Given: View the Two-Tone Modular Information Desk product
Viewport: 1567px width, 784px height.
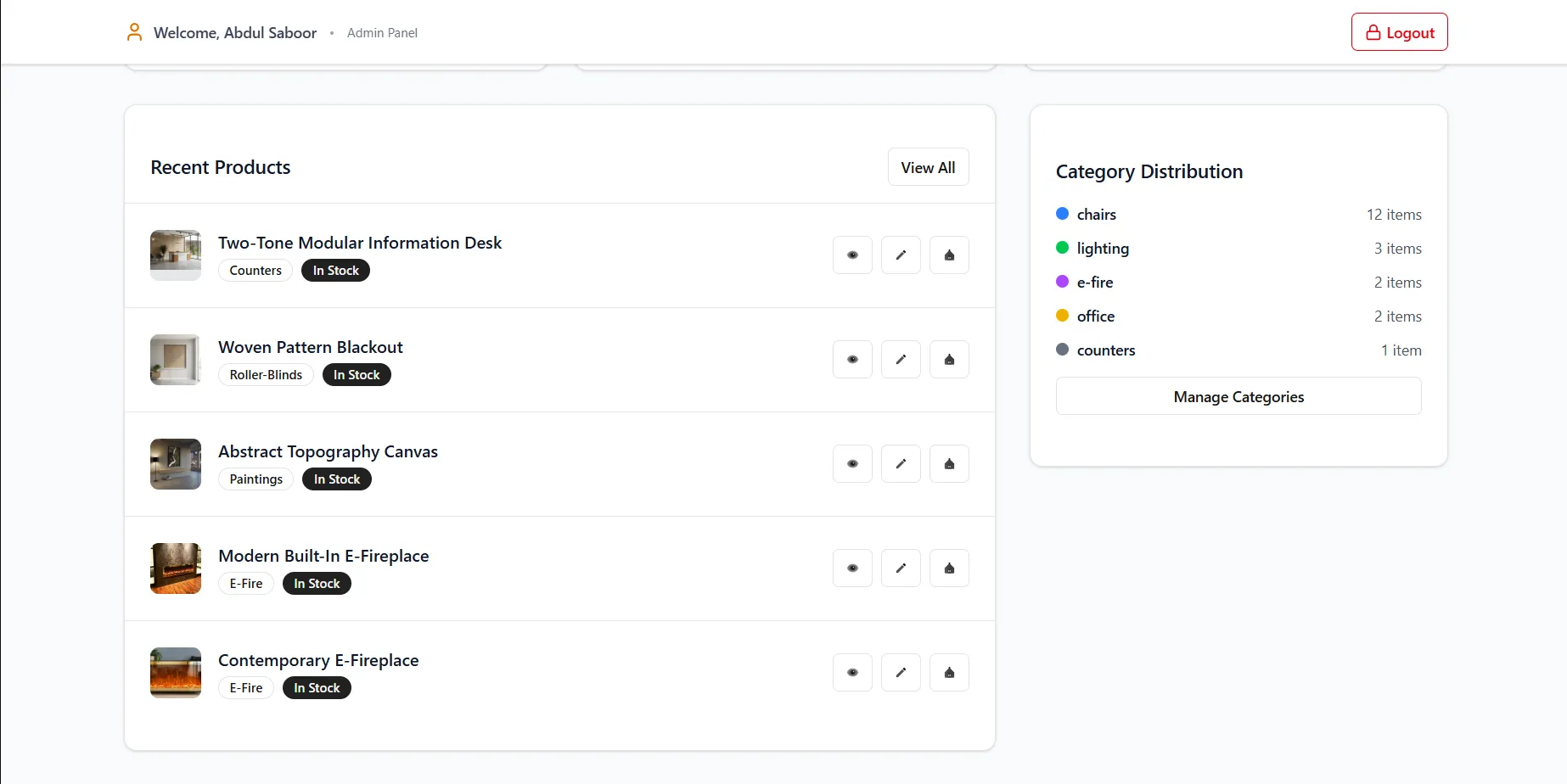Looking at the screenshot, I should (852, 255).
